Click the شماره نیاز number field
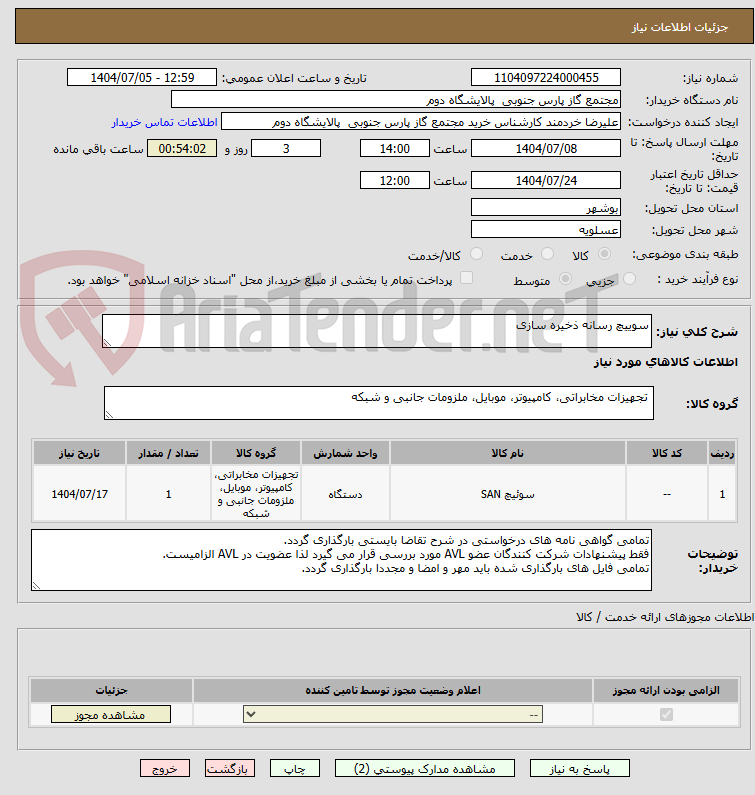The image size is (755, 795). [x=546, y=78]
